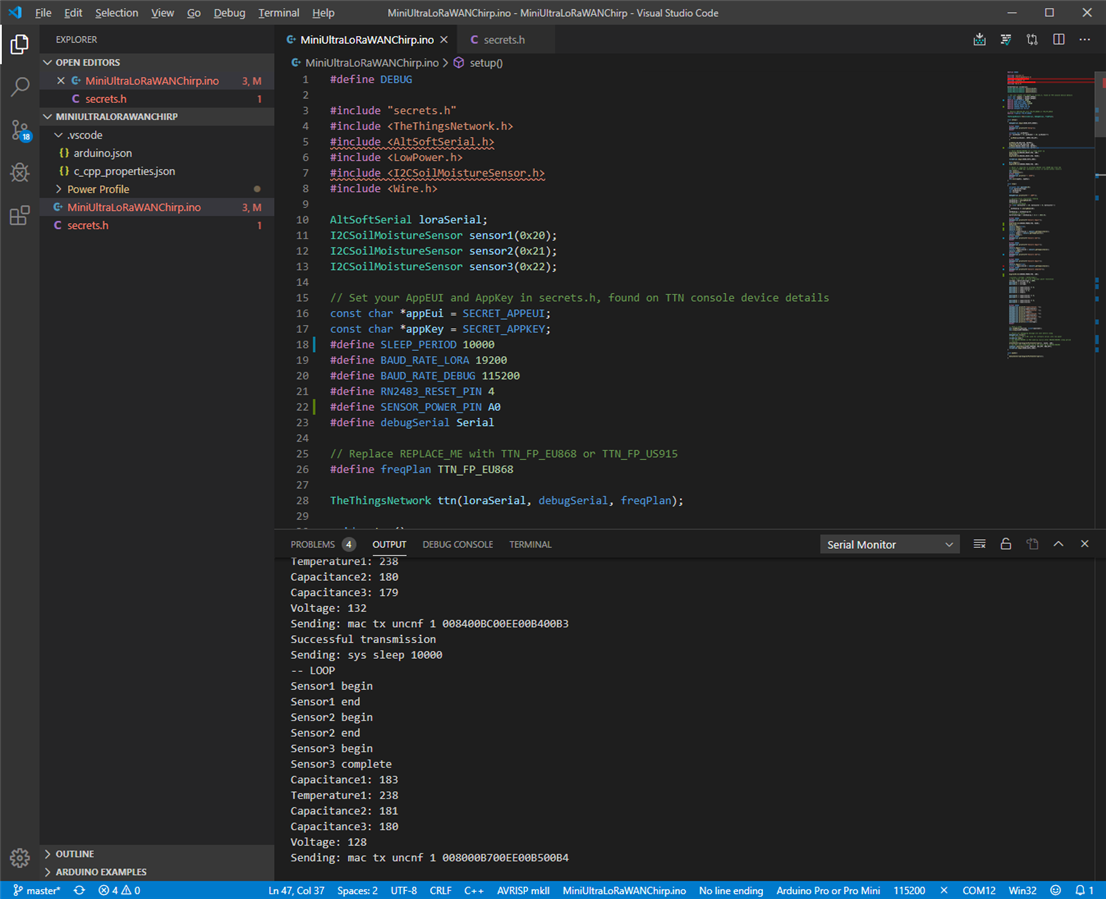Toggle output scroll lock icon
The image size is (1106, 899).
[x=1006, y=544]
